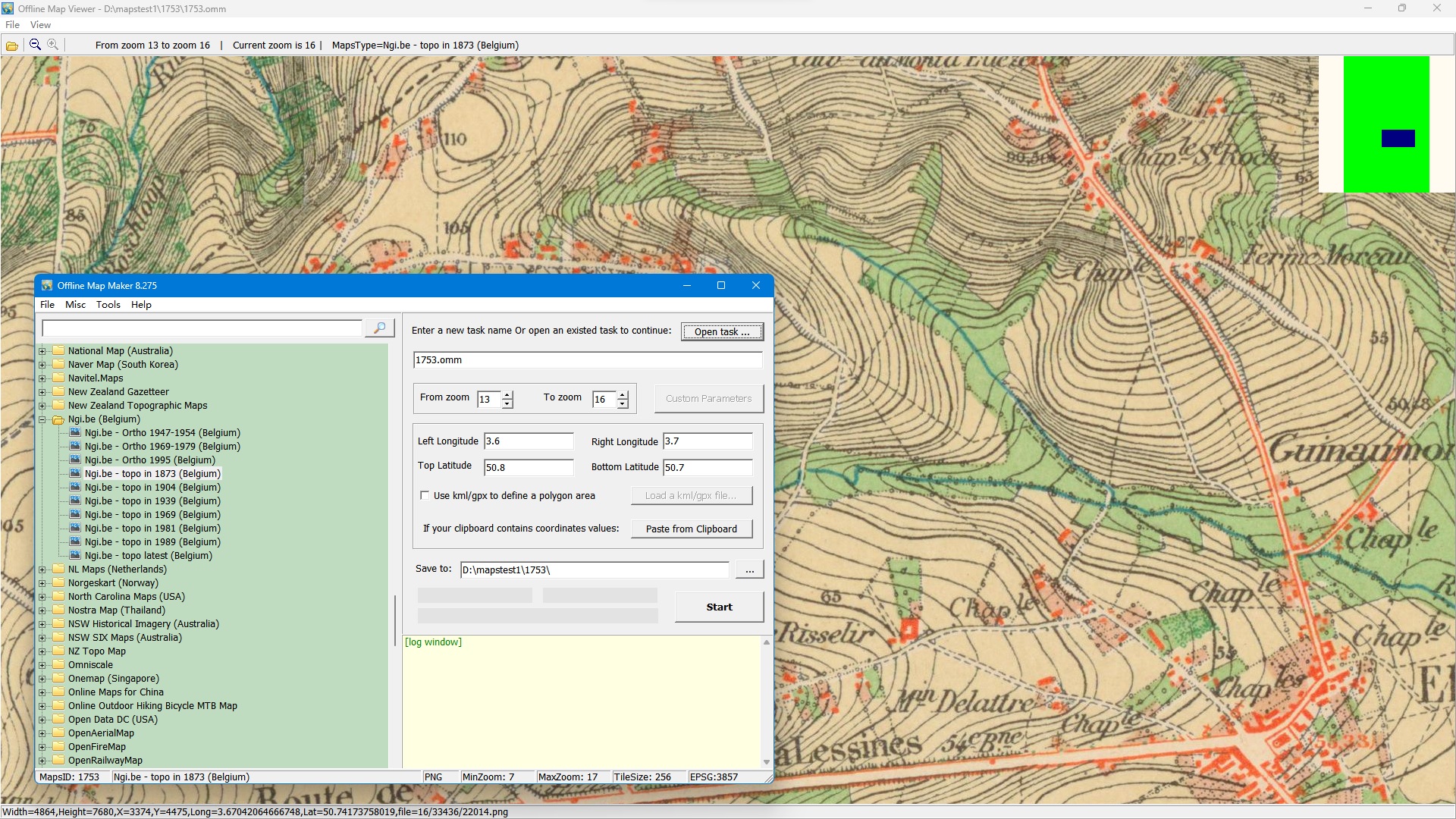This screenshot has width=1456, height=819.
Task: Select the Ngi.be Ortho 1969-1979 map icon
Action: click(x=75, y=446)
